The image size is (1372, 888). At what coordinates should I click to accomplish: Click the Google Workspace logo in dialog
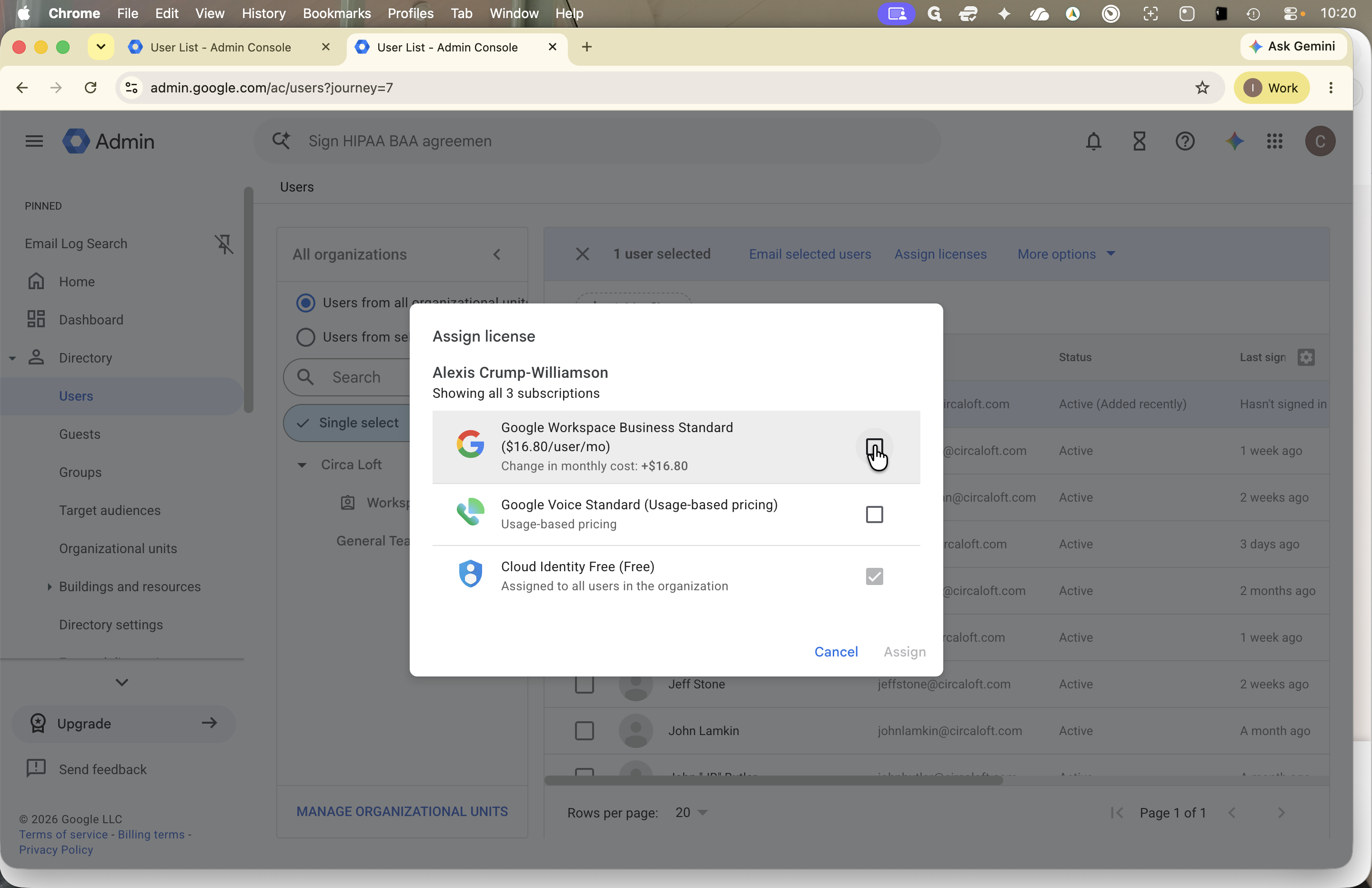(x=470, y=444)
